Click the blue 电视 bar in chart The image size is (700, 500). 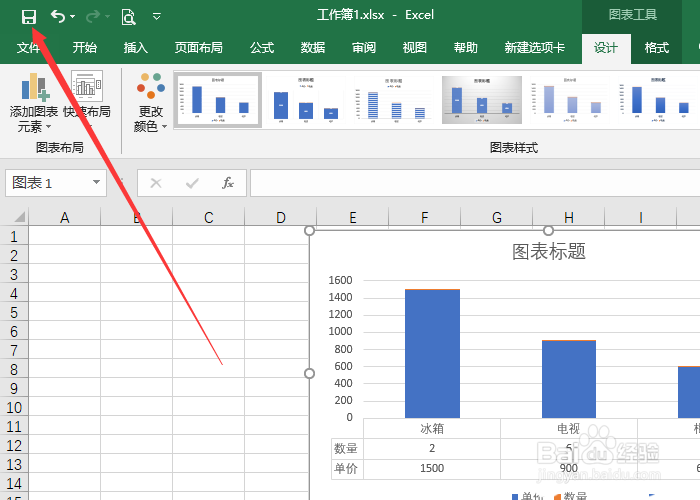(x=569, y=379)
